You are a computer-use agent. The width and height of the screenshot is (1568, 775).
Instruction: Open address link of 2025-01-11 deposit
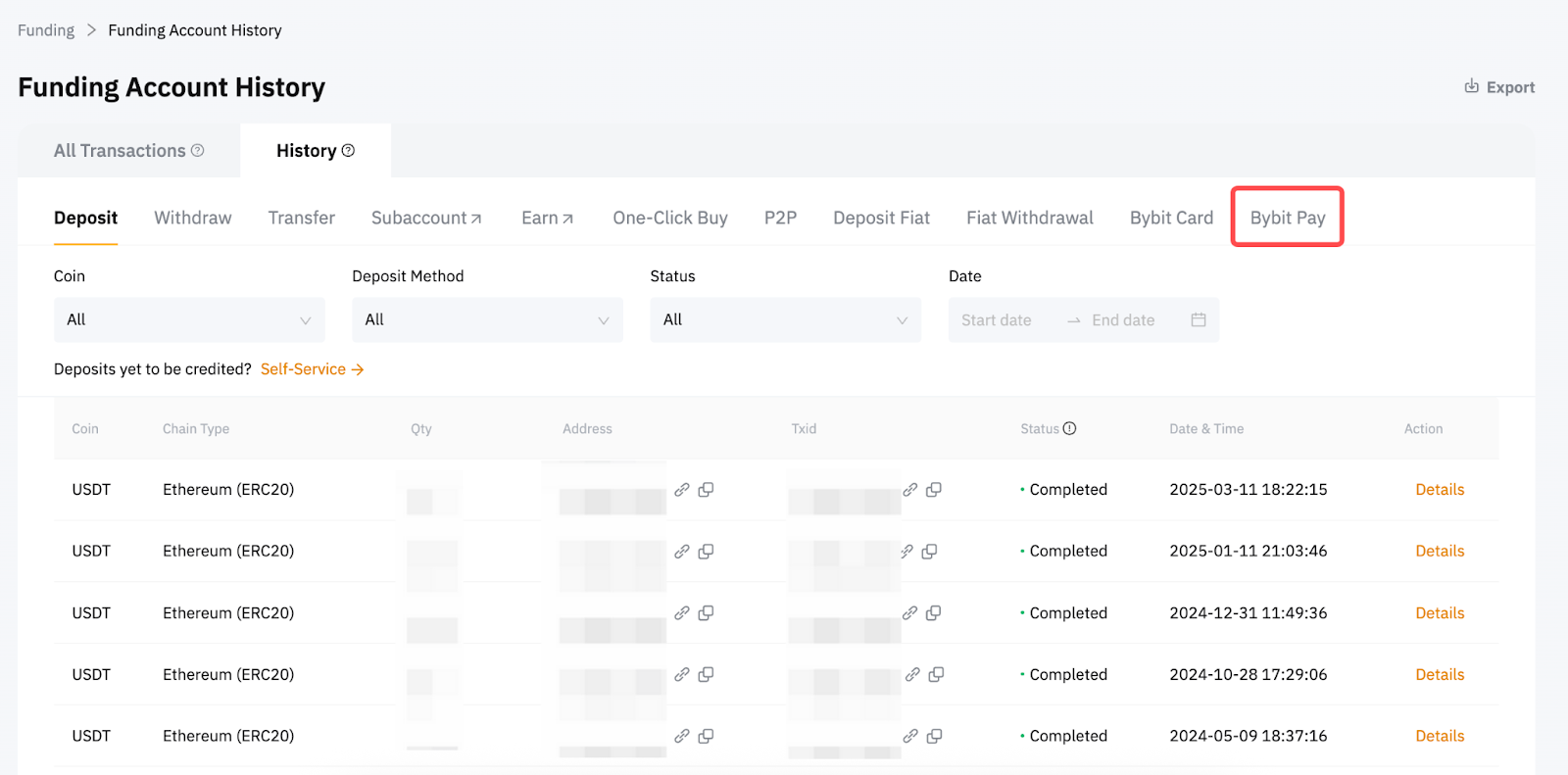pos(682,551)
